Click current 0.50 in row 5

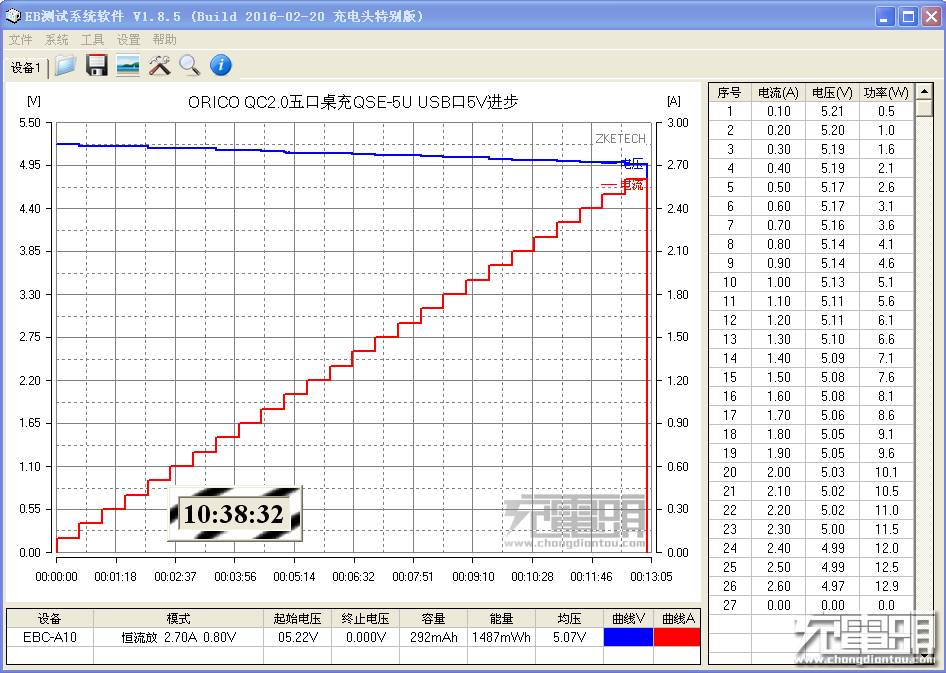pos(779,187)
